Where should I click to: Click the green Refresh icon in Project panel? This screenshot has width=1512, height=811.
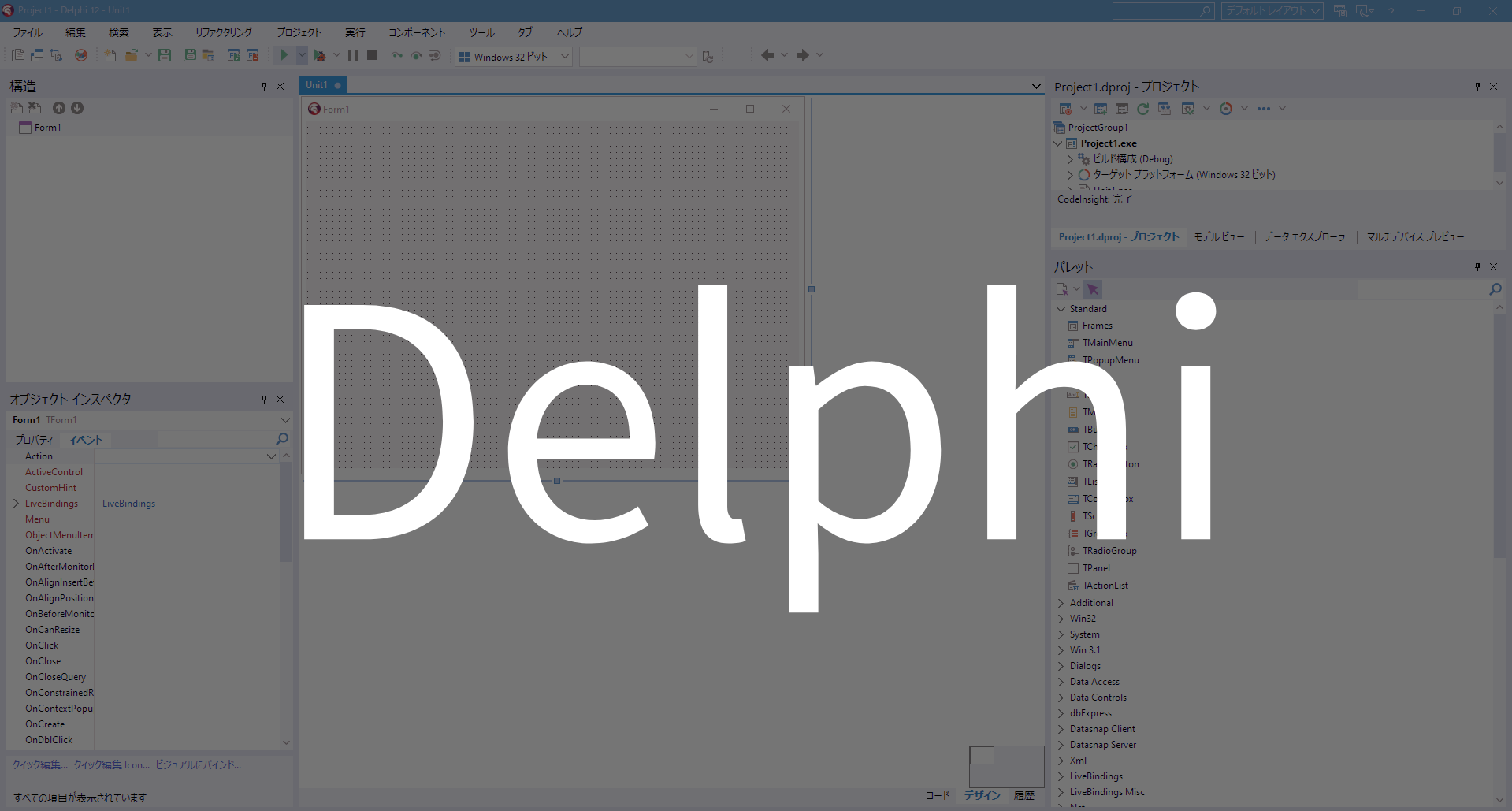tap(1142, 109)
